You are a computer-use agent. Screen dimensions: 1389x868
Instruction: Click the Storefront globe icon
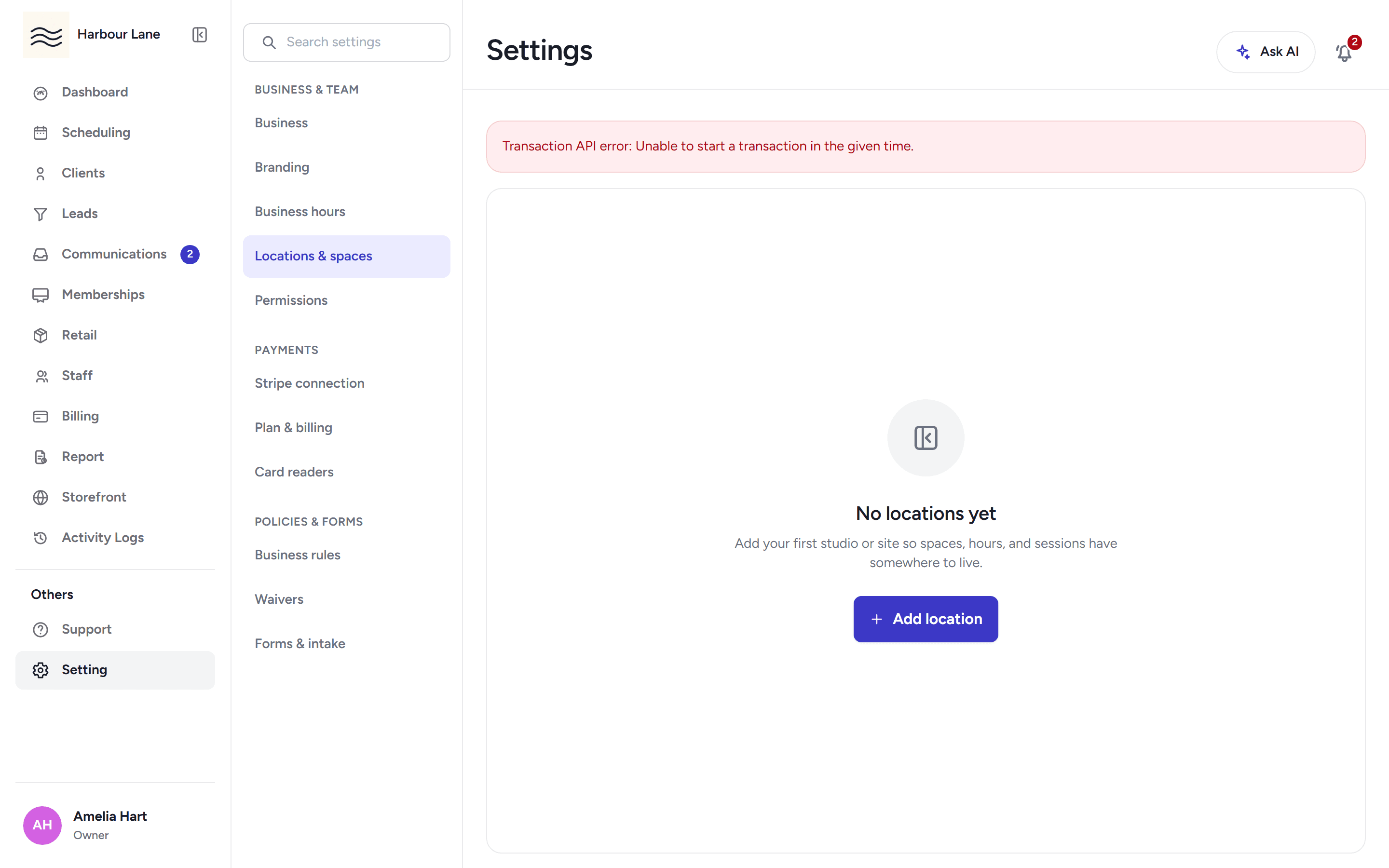[x=40, y=497]
